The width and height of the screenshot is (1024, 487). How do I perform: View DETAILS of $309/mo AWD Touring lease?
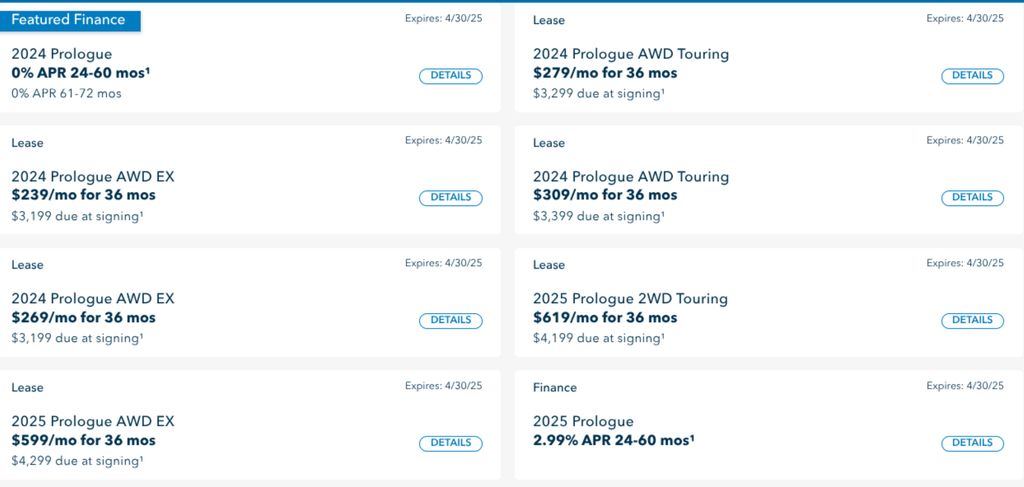pyautogui.click(x=972, y=198)
